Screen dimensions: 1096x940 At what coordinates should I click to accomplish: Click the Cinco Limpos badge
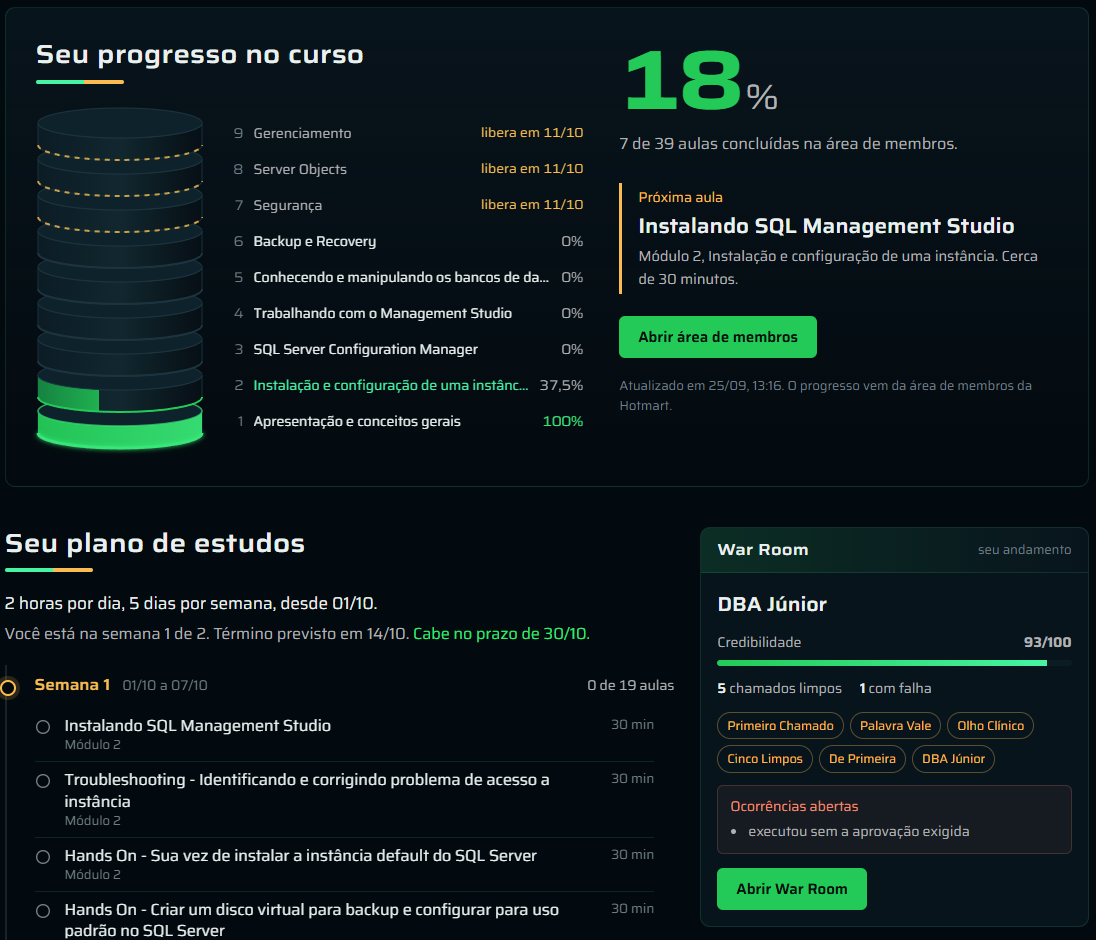tap(765, 758)
